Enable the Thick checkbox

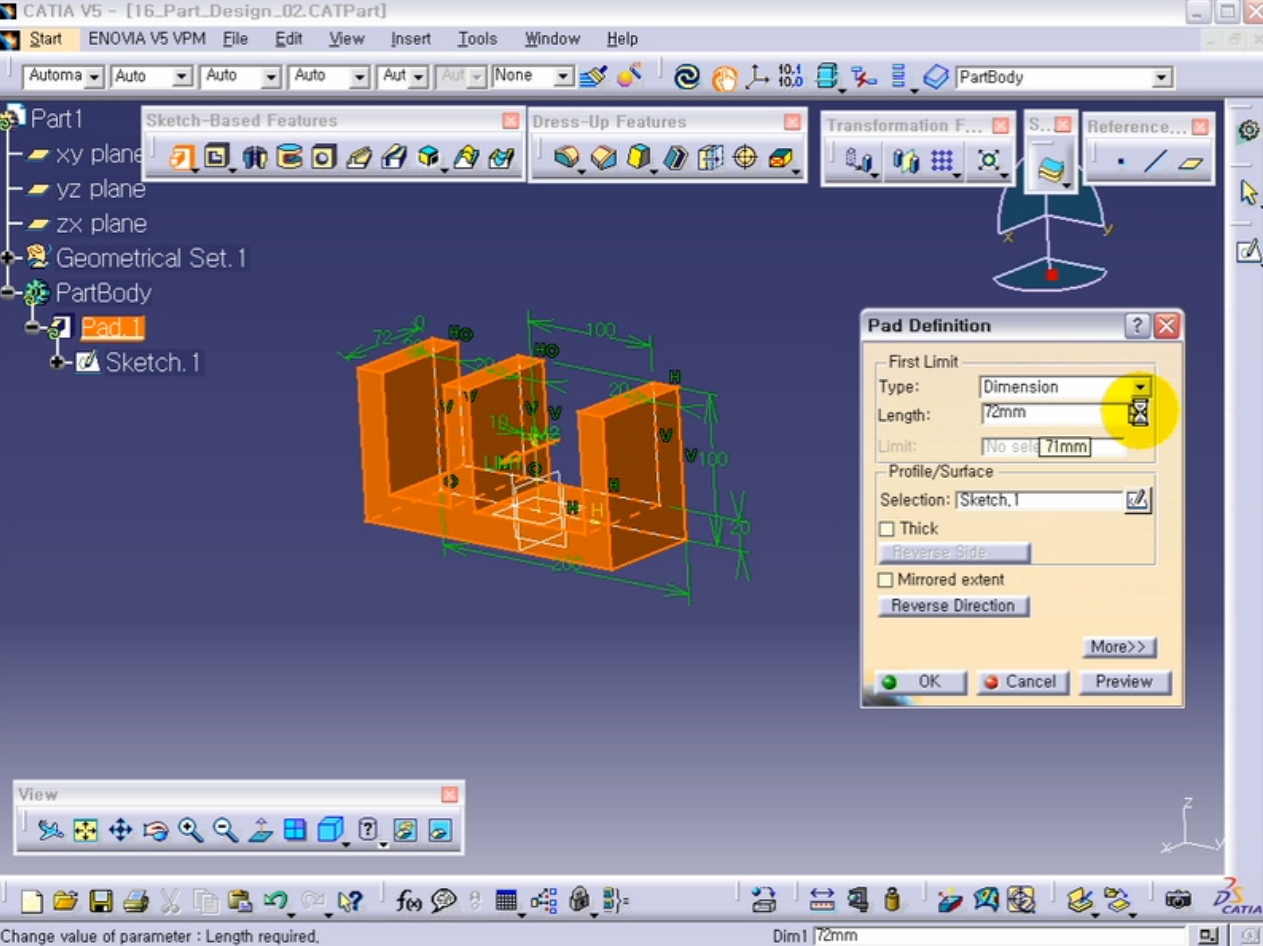click(x=886, y=528)
